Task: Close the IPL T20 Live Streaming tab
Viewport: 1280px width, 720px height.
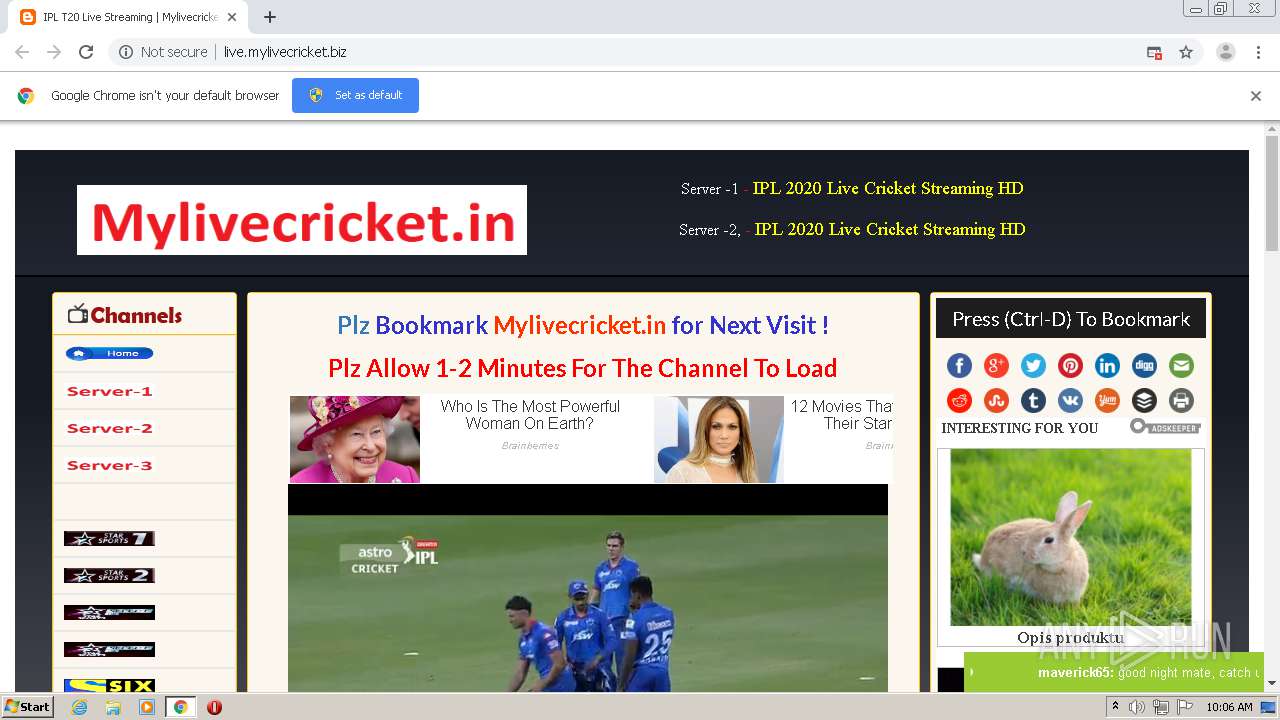Action: [232, 17]
